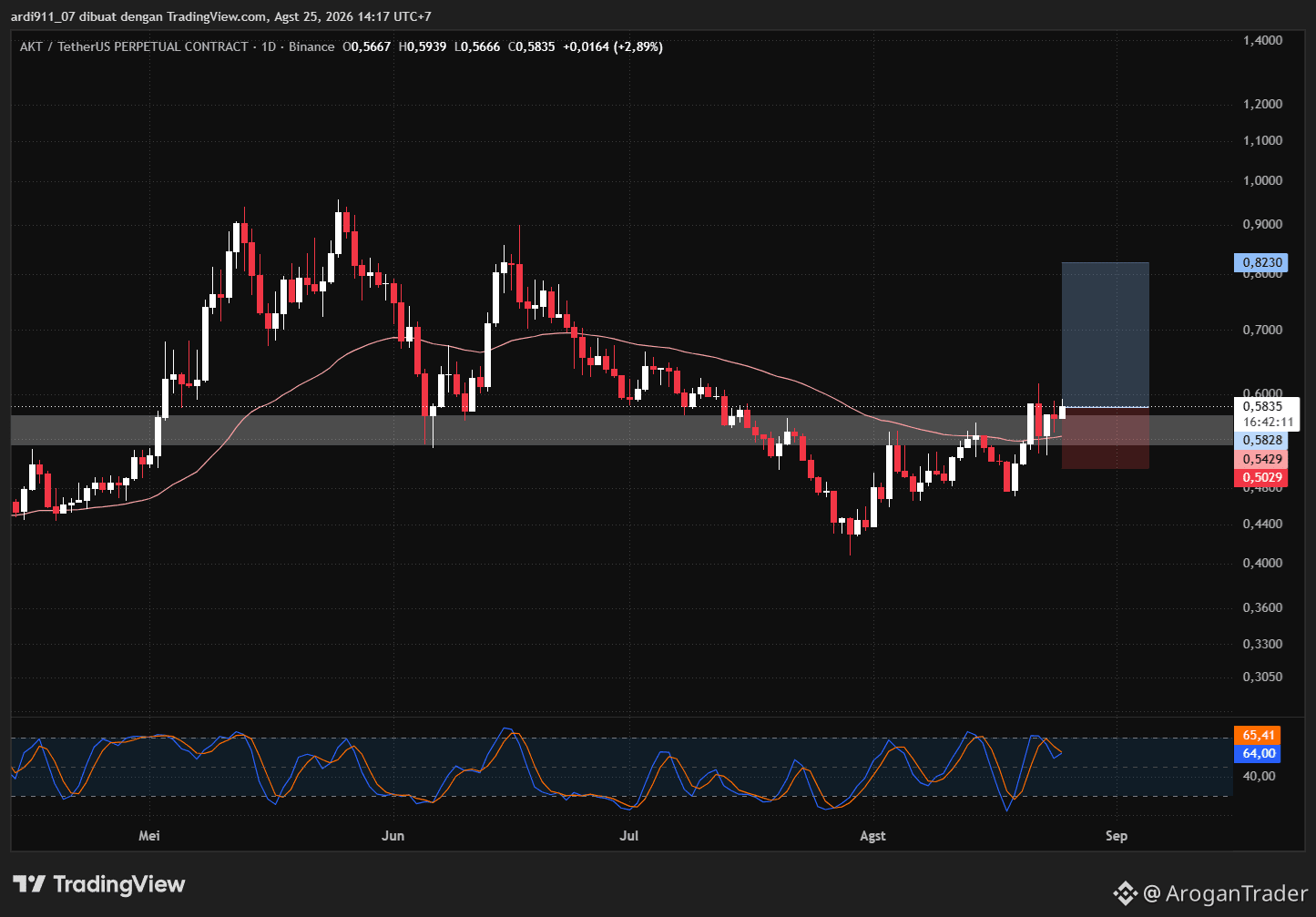Click the Jul label on the time axis

(627, 836)
